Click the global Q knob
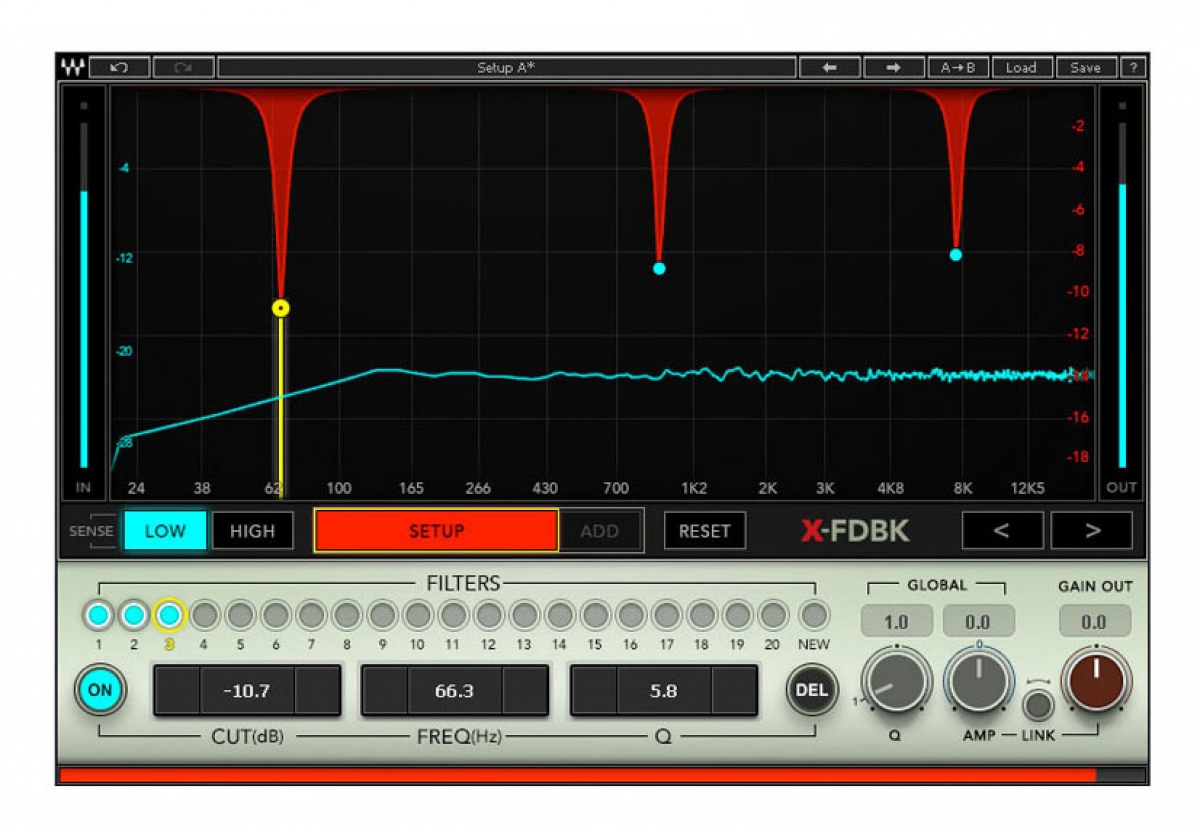Image resolution: width=1200 pixels, height=831 pixels. pyautogui.click(x=896, y=681)
